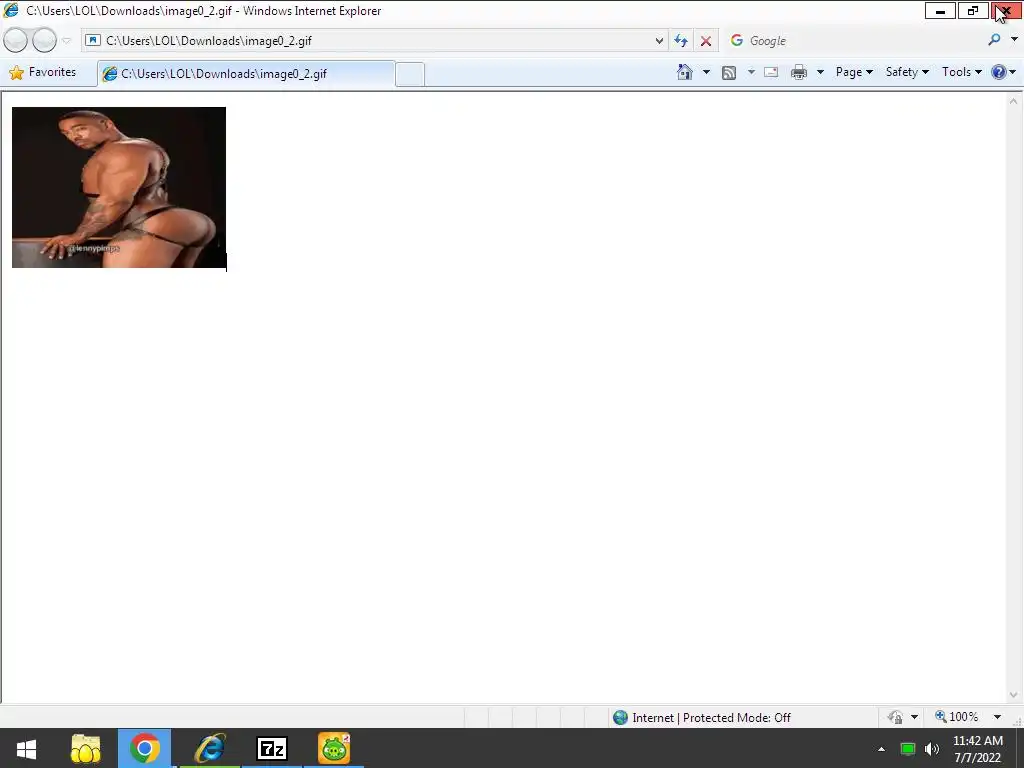Click the Back navigation button
The height and width of the screenshot is (768, 1024).
[x=16, y=40]
